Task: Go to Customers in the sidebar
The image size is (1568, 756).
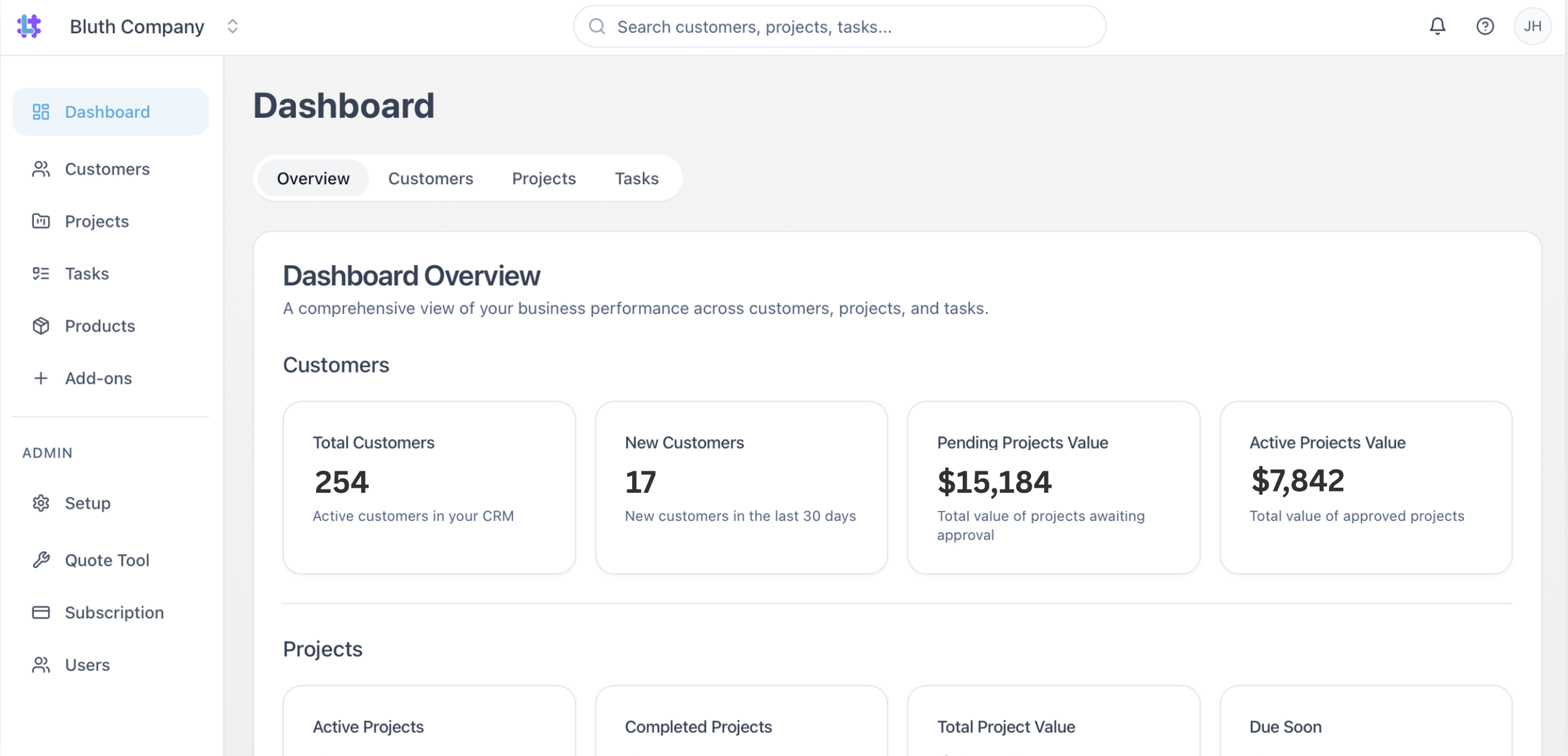Action: click(107, 169)
